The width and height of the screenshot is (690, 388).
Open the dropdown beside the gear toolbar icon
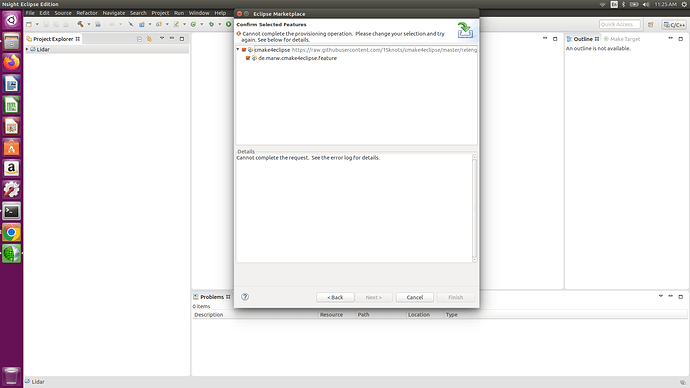(x=220, y=24)
